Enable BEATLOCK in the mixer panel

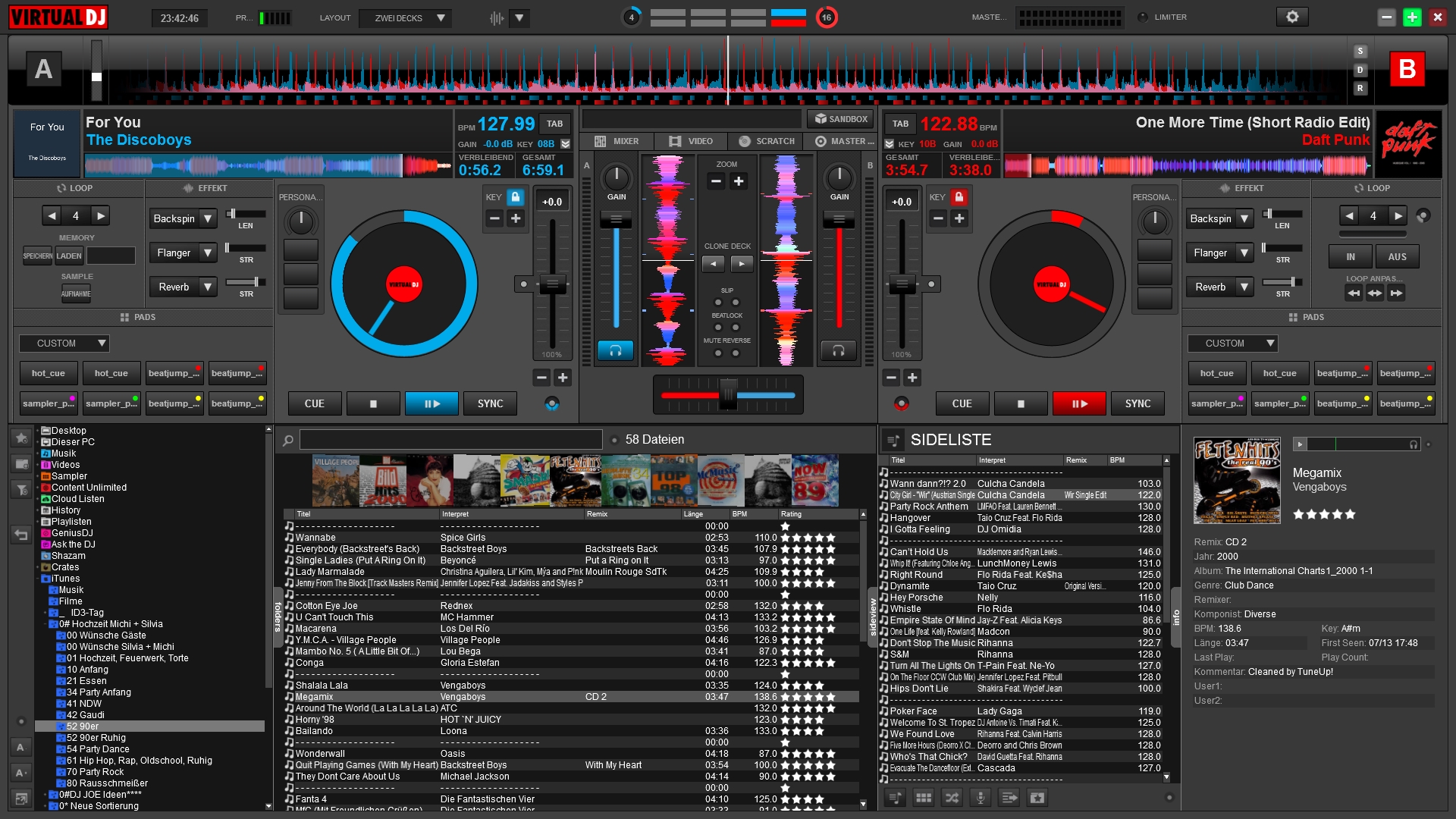coord(718,328)
